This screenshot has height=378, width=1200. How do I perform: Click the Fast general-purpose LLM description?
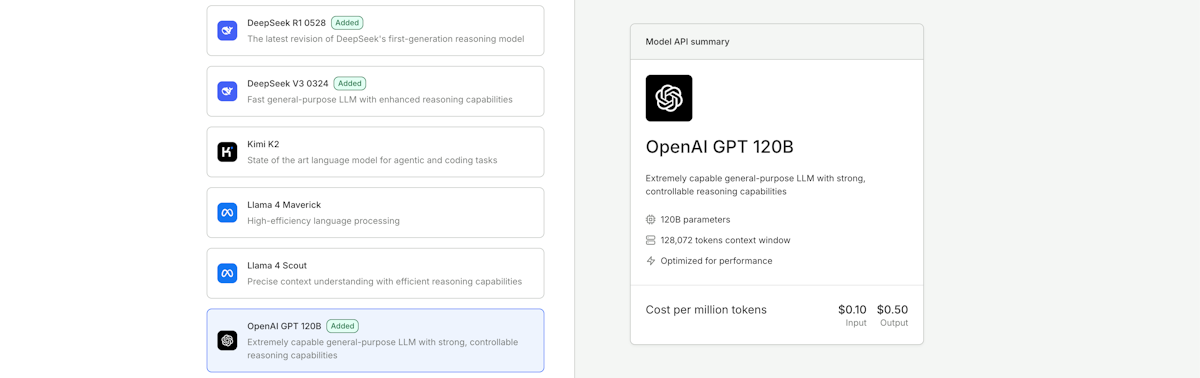(380, 100)
